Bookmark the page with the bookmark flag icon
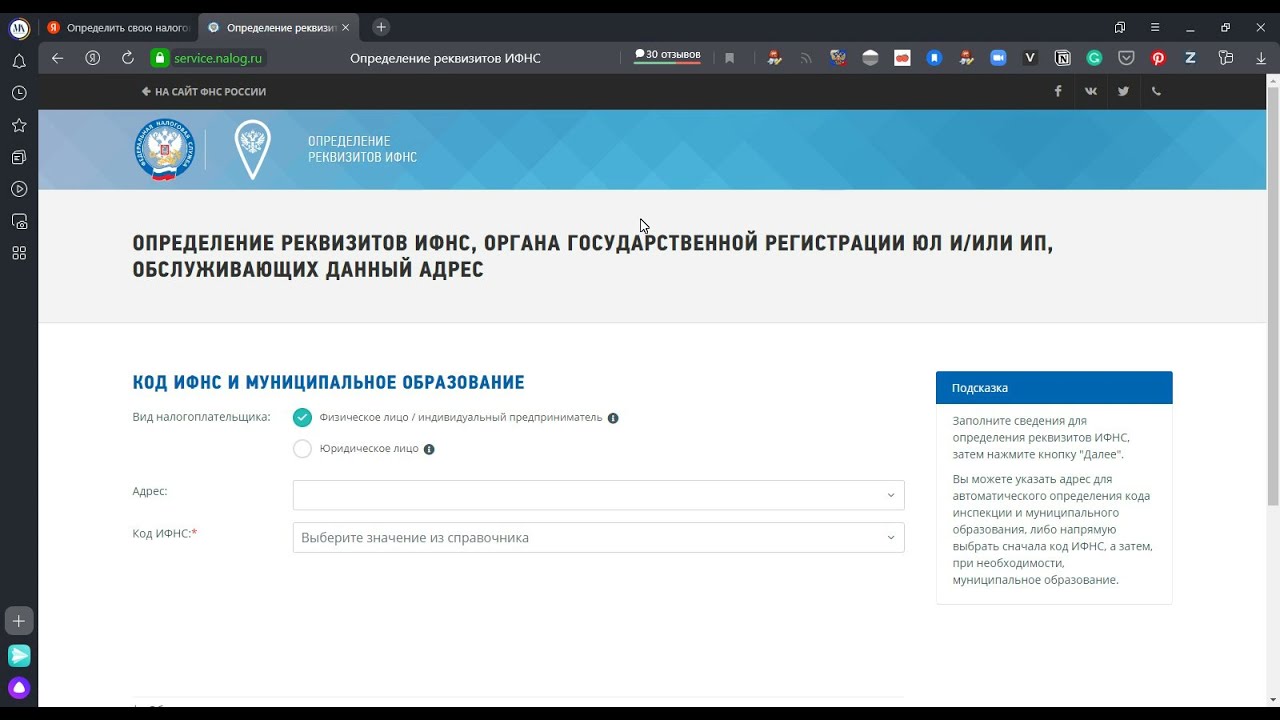Screen dimensions: 1280x720 pos(730,58)
